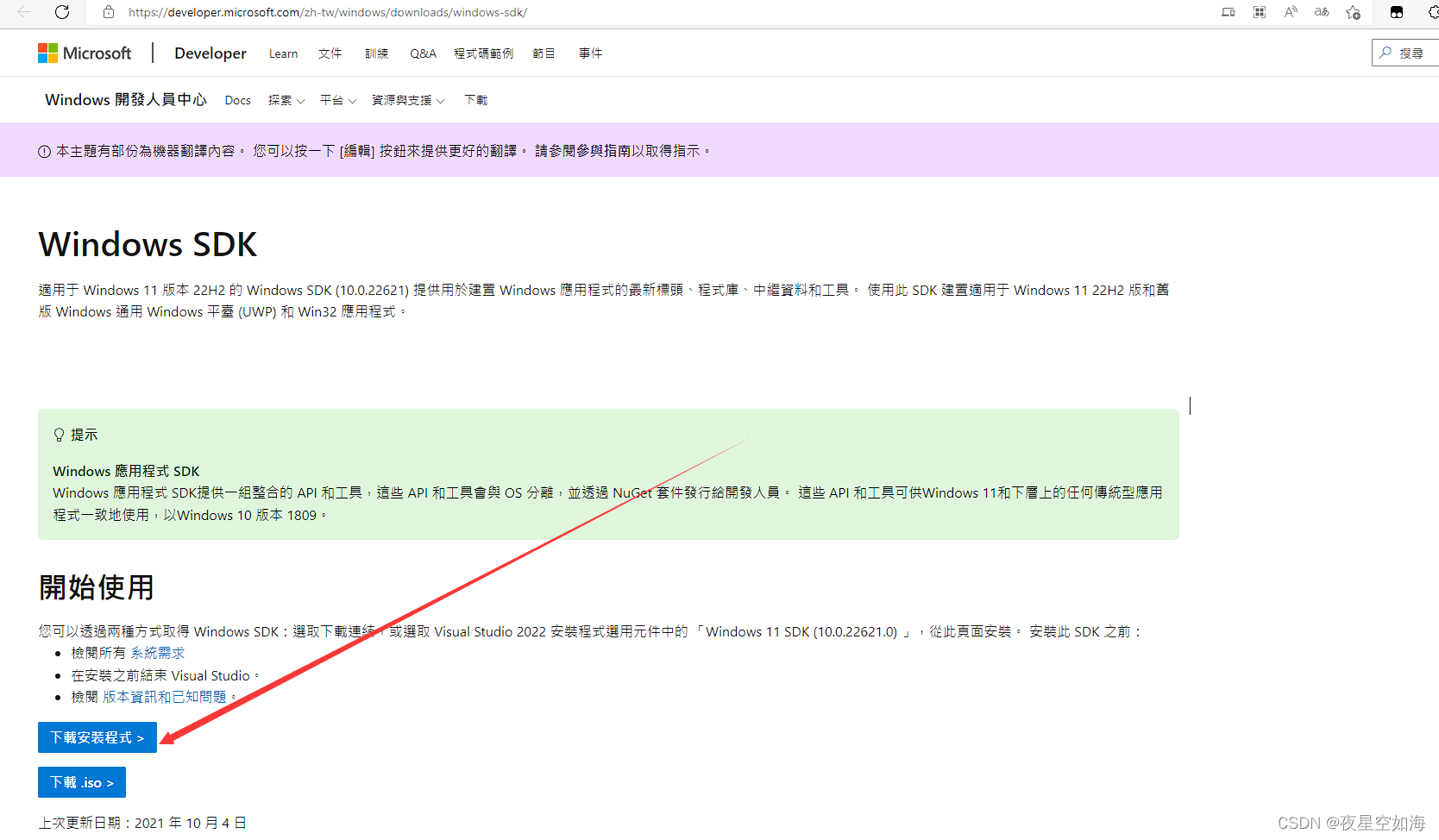This screenshot has height=840, width=1439.
Task: Open the 平台 dropdown
Action: pyautogui.click(x=336, y=100)
